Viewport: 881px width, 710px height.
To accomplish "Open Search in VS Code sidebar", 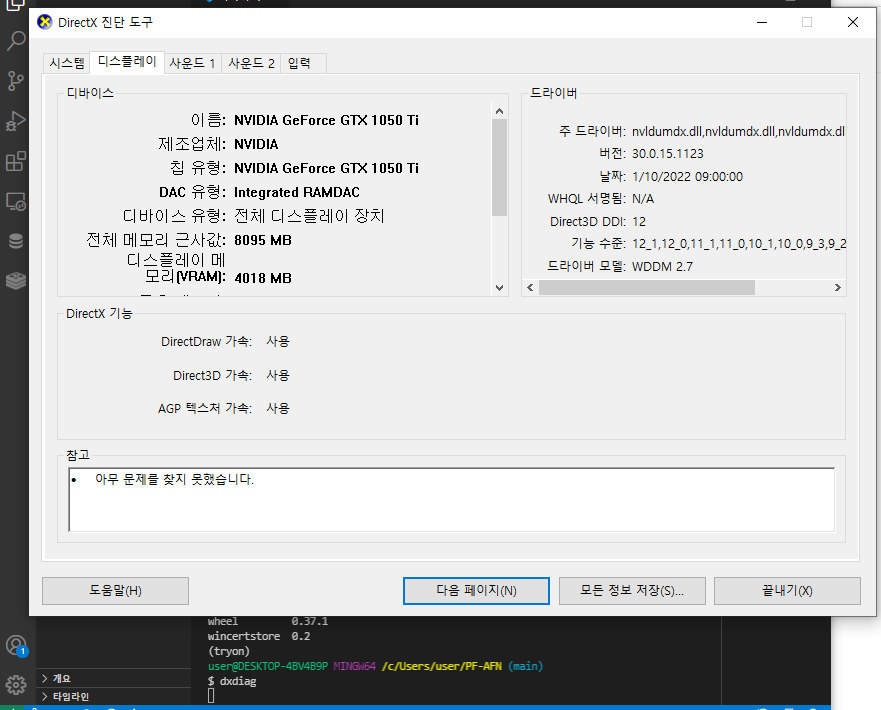I will (15, 40).
